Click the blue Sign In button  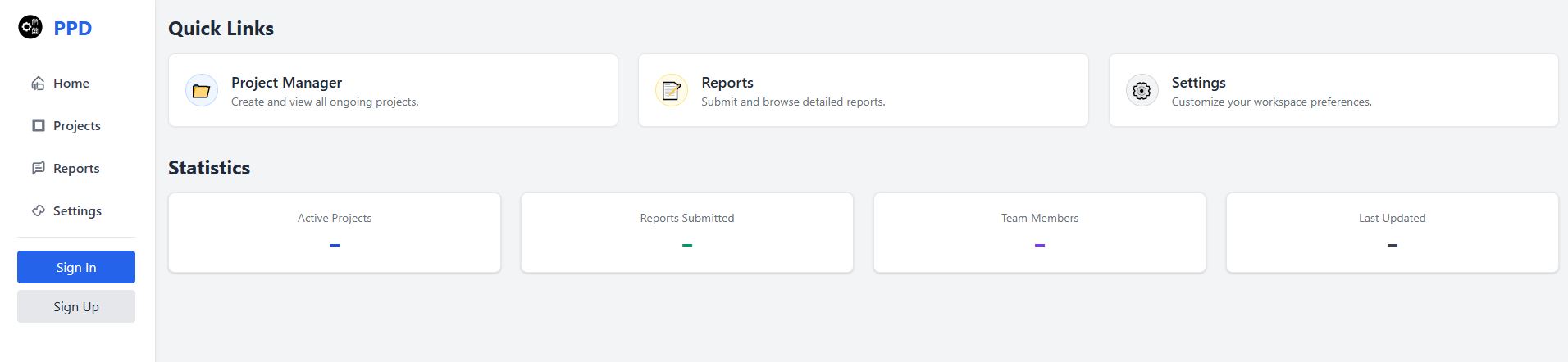pos(76,267)
